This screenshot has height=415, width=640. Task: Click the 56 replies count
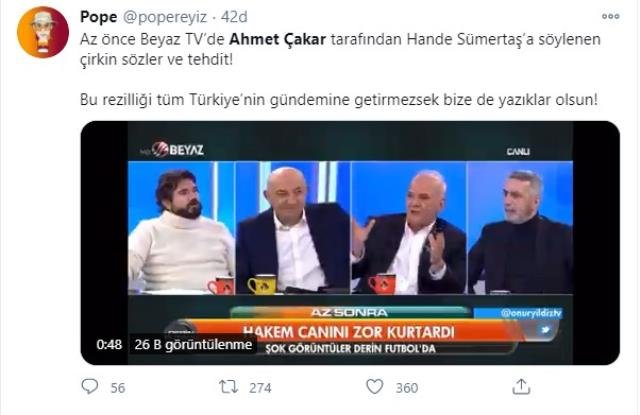[x=118, y=388]
